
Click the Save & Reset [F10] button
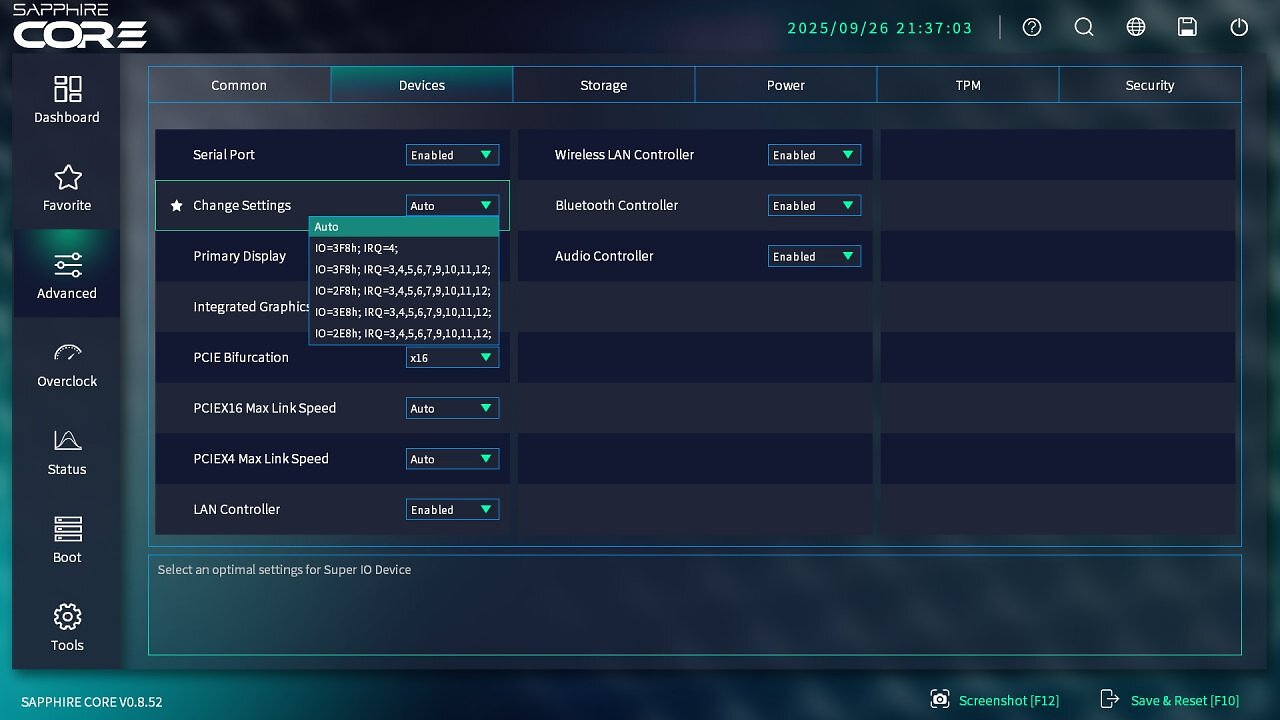click(x=1170, y=700)
